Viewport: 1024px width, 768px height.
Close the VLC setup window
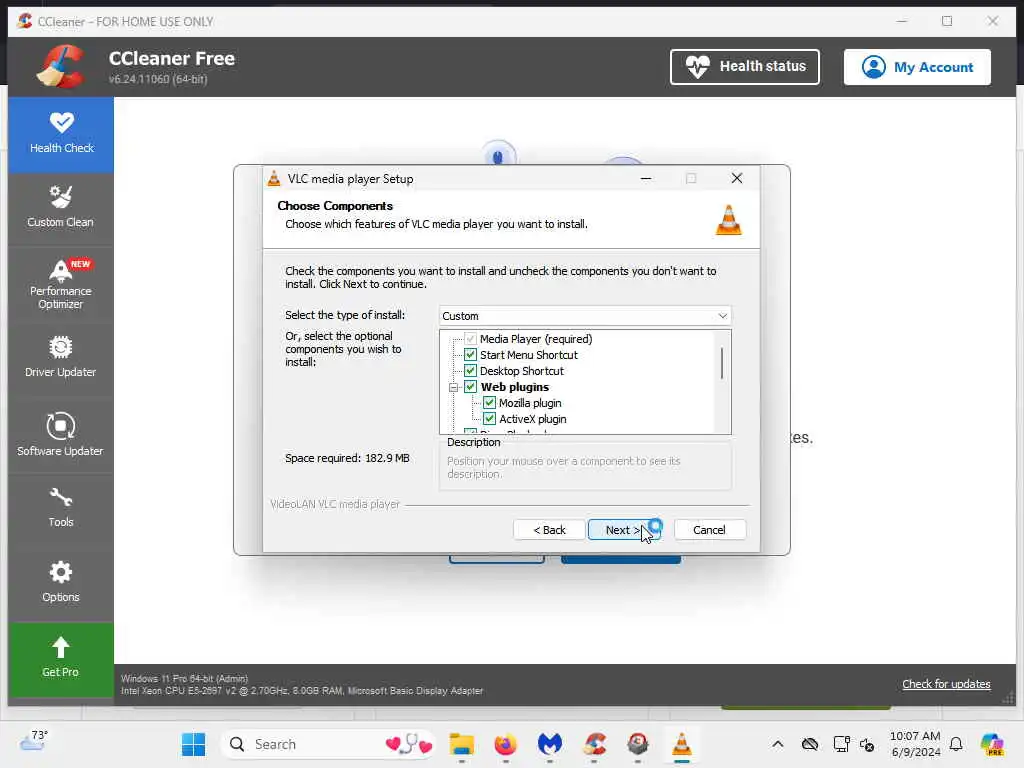[x=737, y=178]
